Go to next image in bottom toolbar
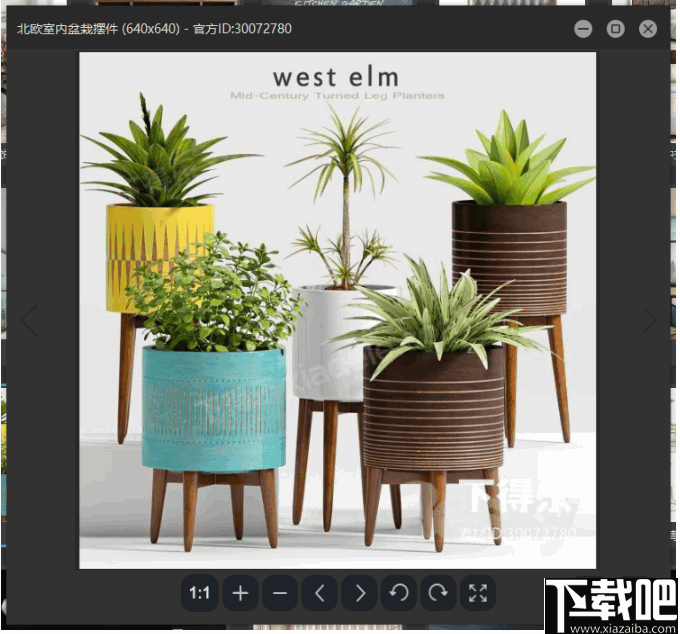 click(x=360, y=593)
